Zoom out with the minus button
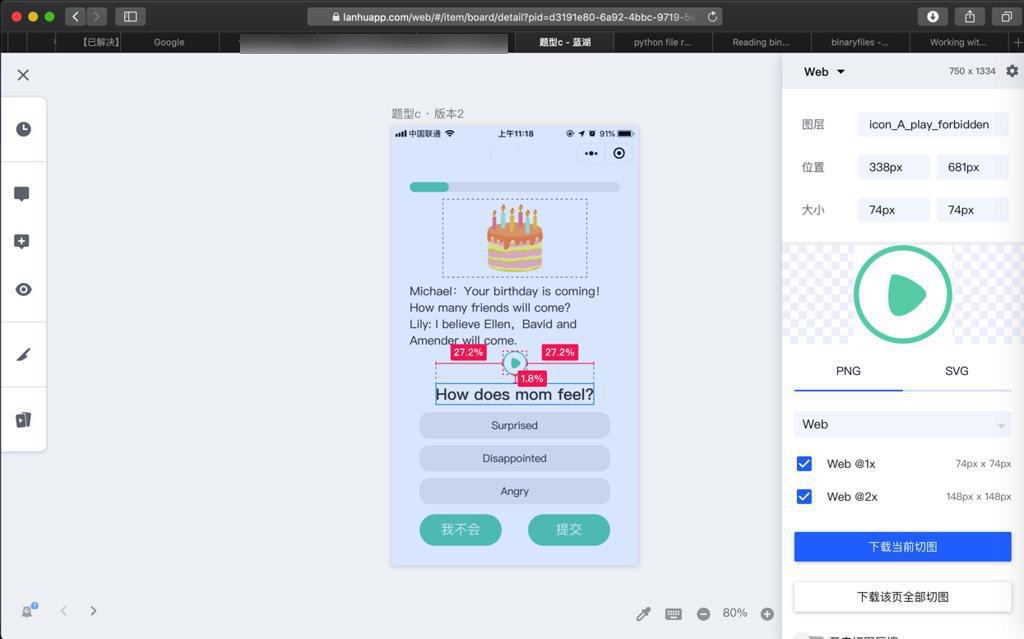This screenshot has height=639, width=1024. (x=703, y=614)
